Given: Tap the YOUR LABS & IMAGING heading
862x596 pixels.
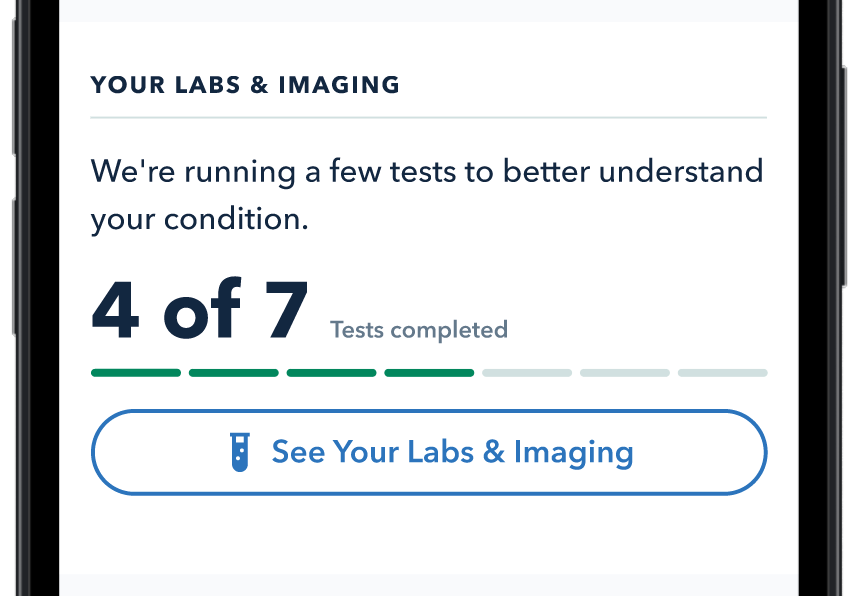Looking at the screenshot, I should tap(245, 85).
